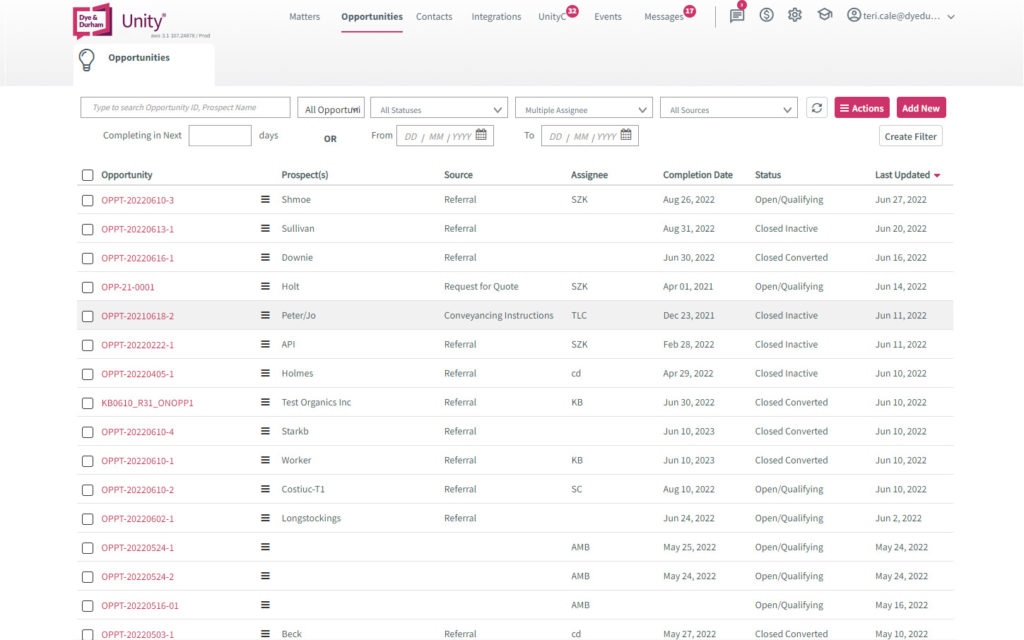Open the chat notifications icon with badge
The image size is (1024, 640).
[737, 17]
